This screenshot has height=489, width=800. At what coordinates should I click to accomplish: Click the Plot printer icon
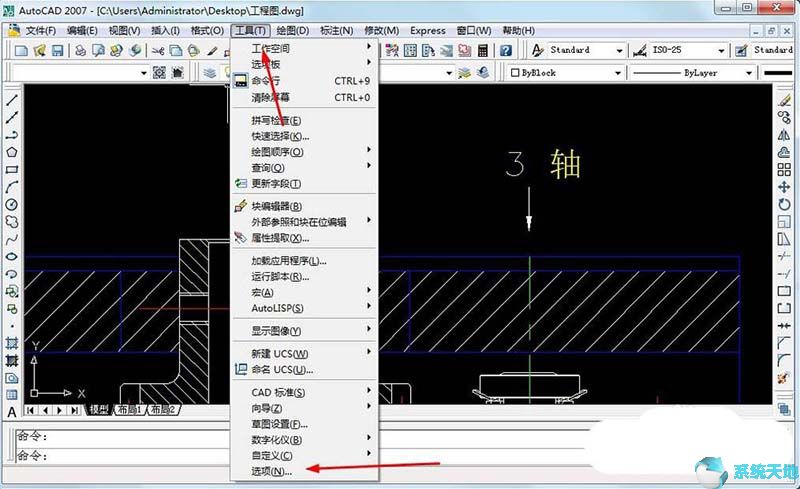pos(80,51)
